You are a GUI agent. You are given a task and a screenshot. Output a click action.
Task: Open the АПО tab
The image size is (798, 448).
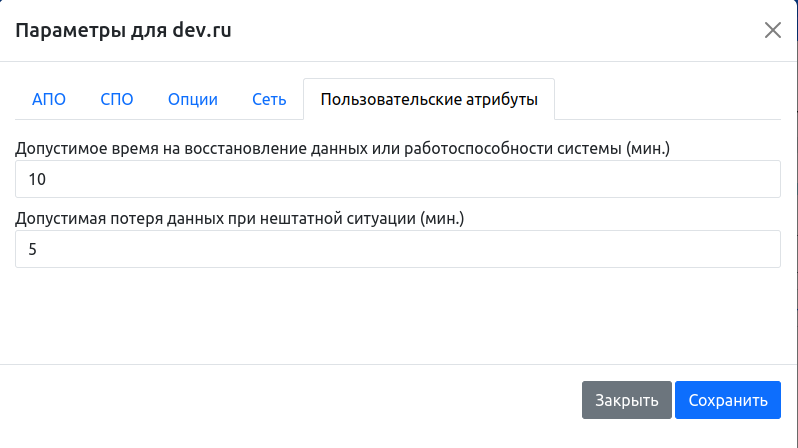[x=49, y=99]
